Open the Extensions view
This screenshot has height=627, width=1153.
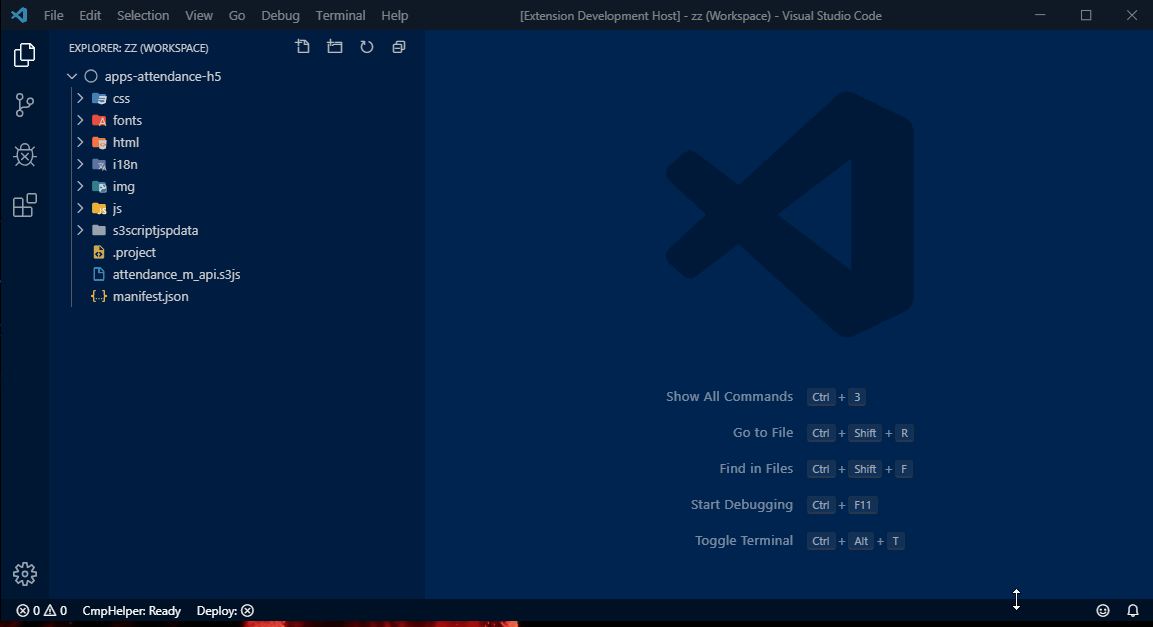pos(24,205)
